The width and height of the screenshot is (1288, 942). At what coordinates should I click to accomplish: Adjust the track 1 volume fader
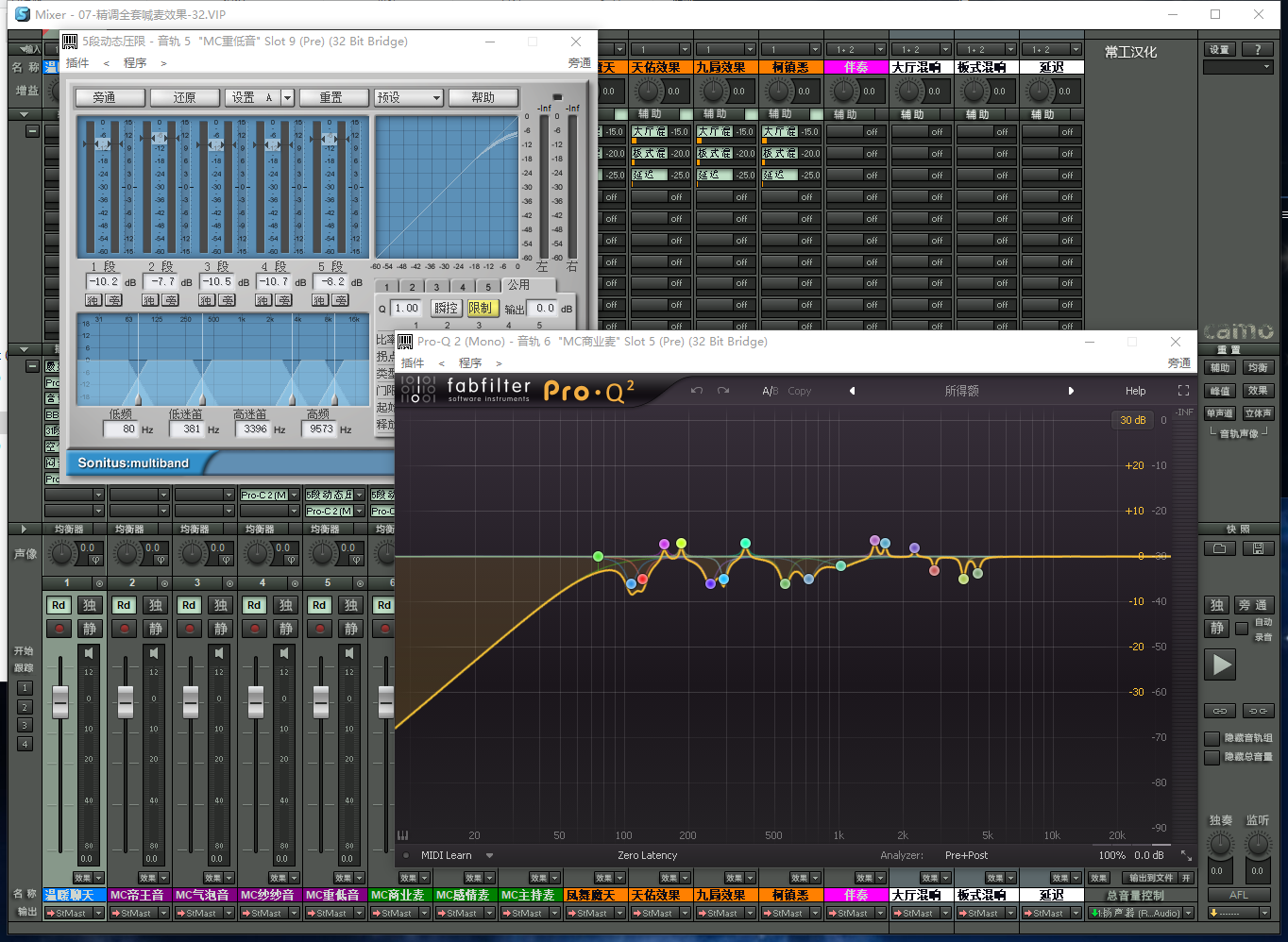(x=60, y=701)
